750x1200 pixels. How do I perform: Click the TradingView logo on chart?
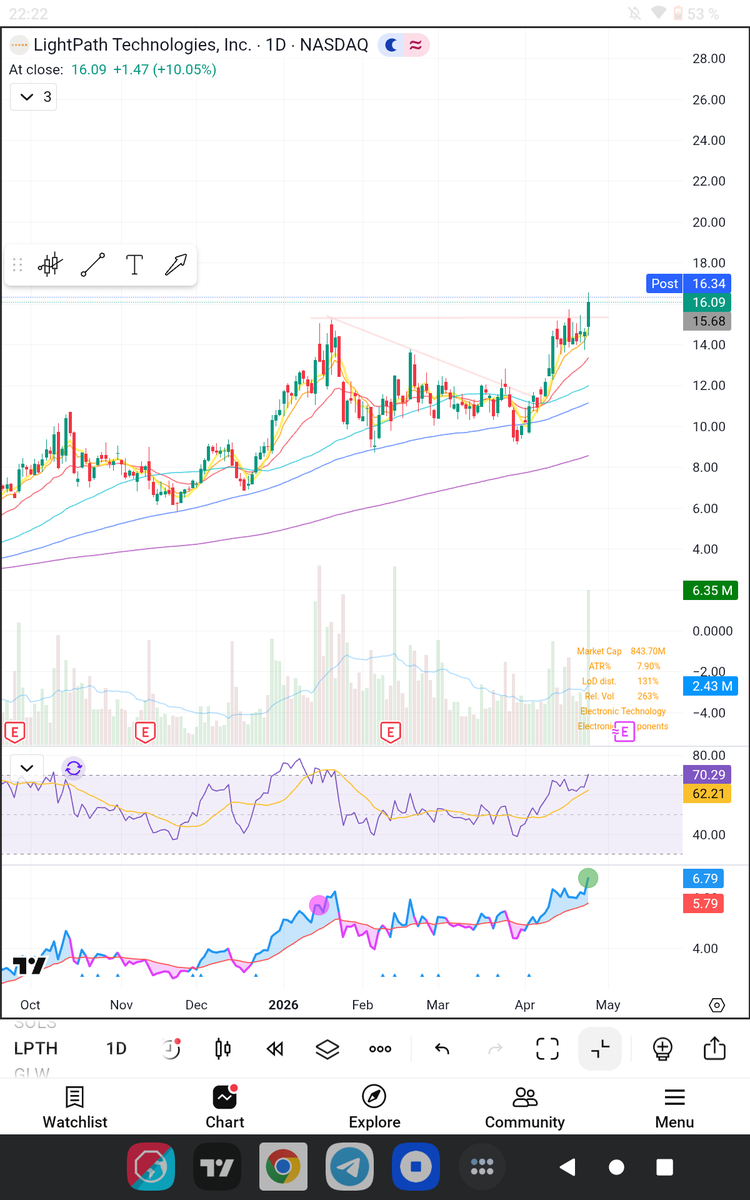29,966
